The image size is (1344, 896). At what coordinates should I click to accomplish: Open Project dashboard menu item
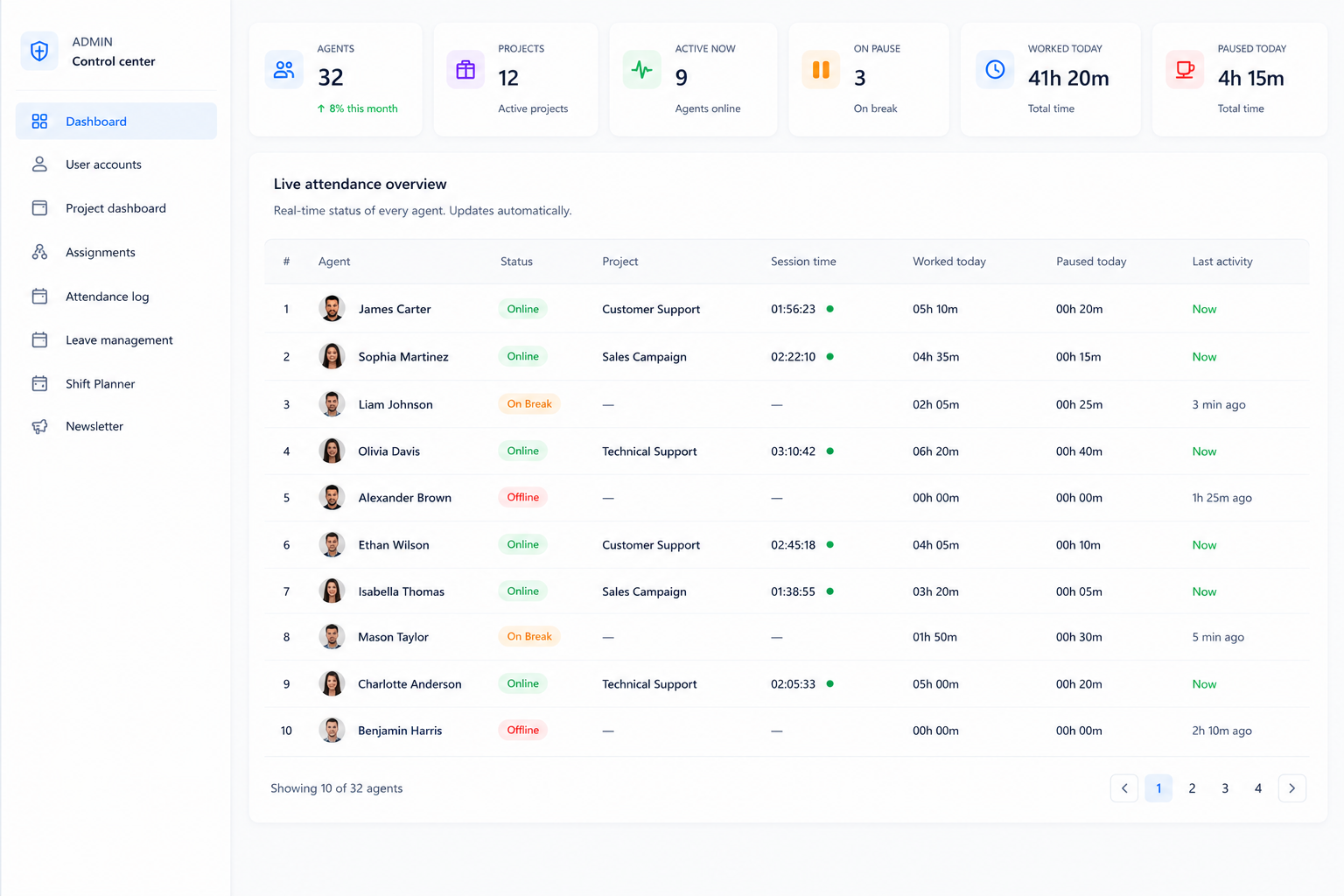[116, 208]
